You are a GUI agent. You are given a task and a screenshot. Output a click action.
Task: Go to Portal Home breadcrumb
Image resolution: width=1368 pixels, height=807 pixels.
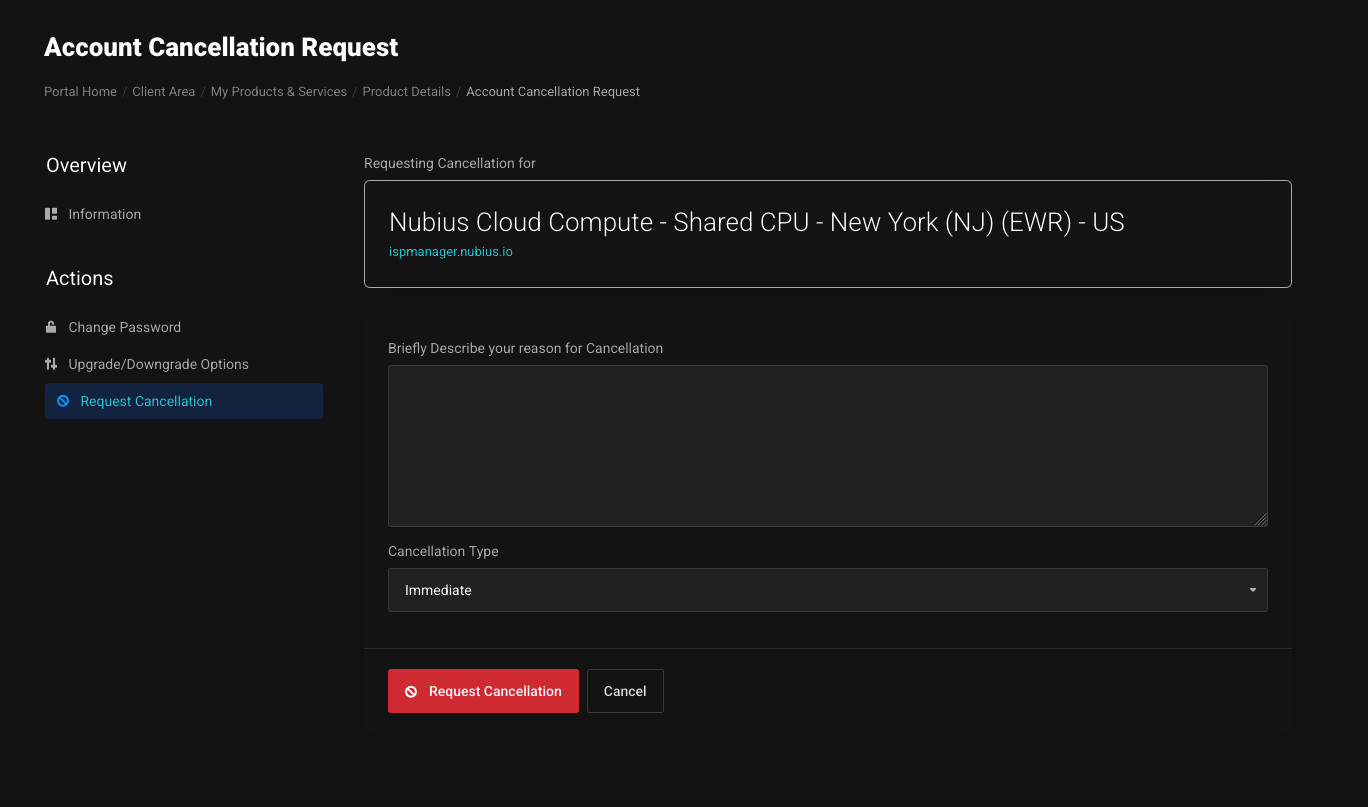pos(80,91)
